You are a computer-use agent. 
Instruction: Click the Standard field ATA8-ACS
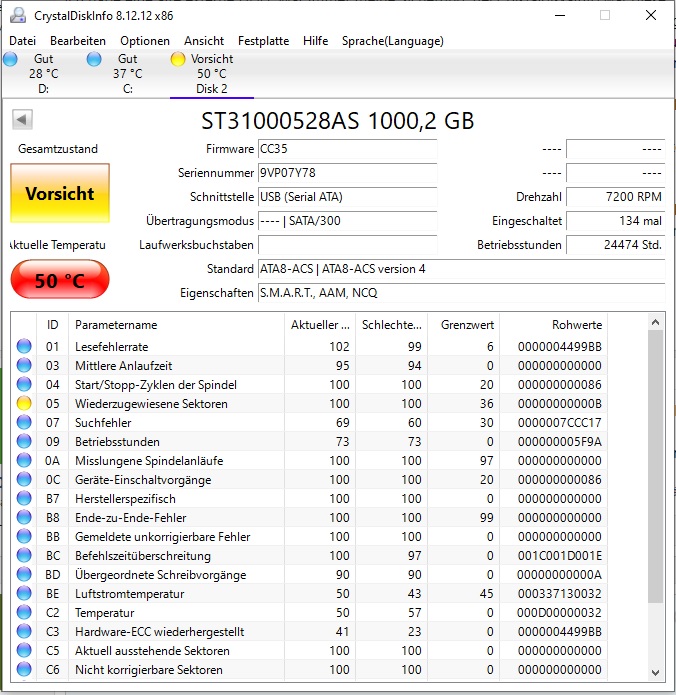(461, 269)
